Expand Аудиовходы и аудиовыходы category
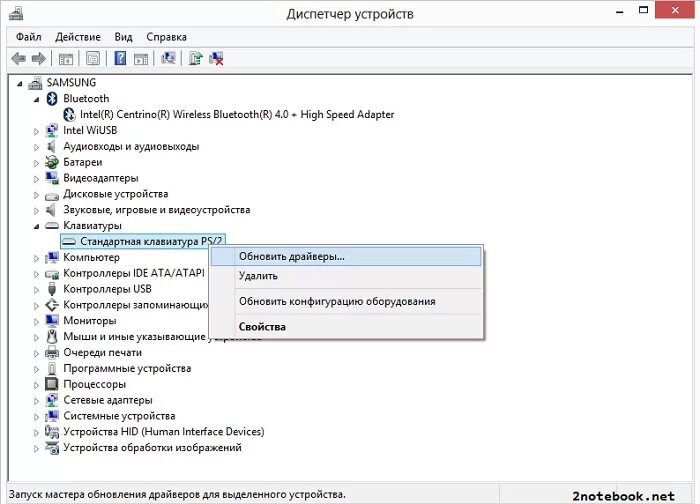 coord(37,147)
